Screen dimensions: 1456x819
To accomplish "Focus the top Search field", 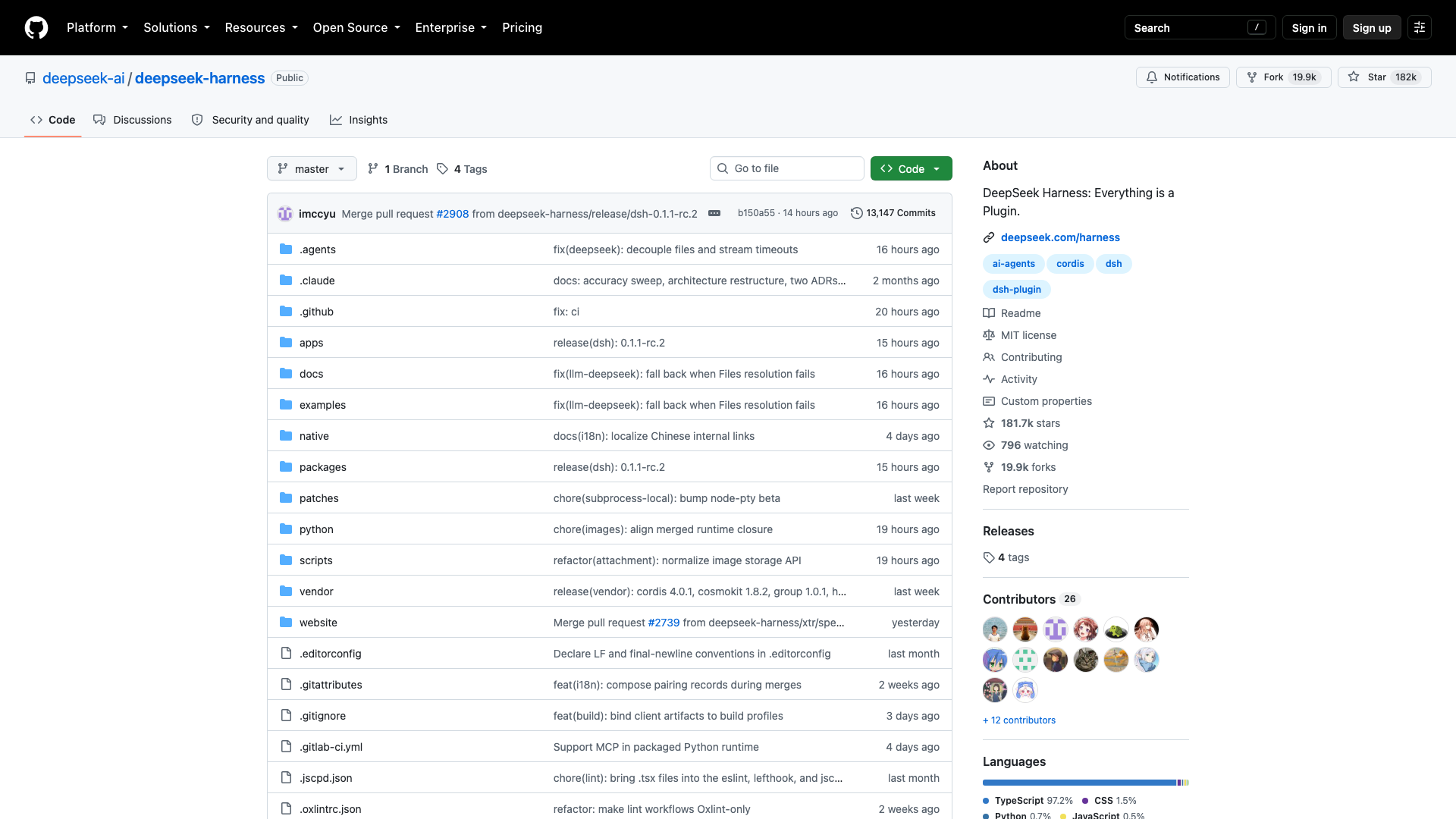I will click(1200, 27).
